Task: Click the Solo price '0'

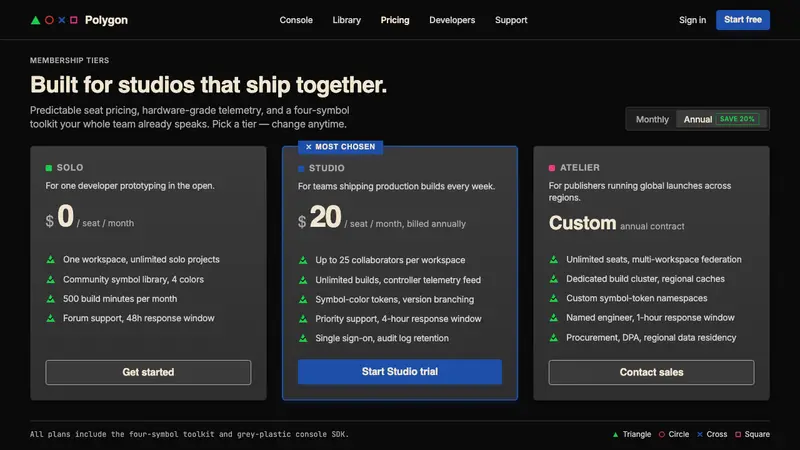Action: coord(65,216)
